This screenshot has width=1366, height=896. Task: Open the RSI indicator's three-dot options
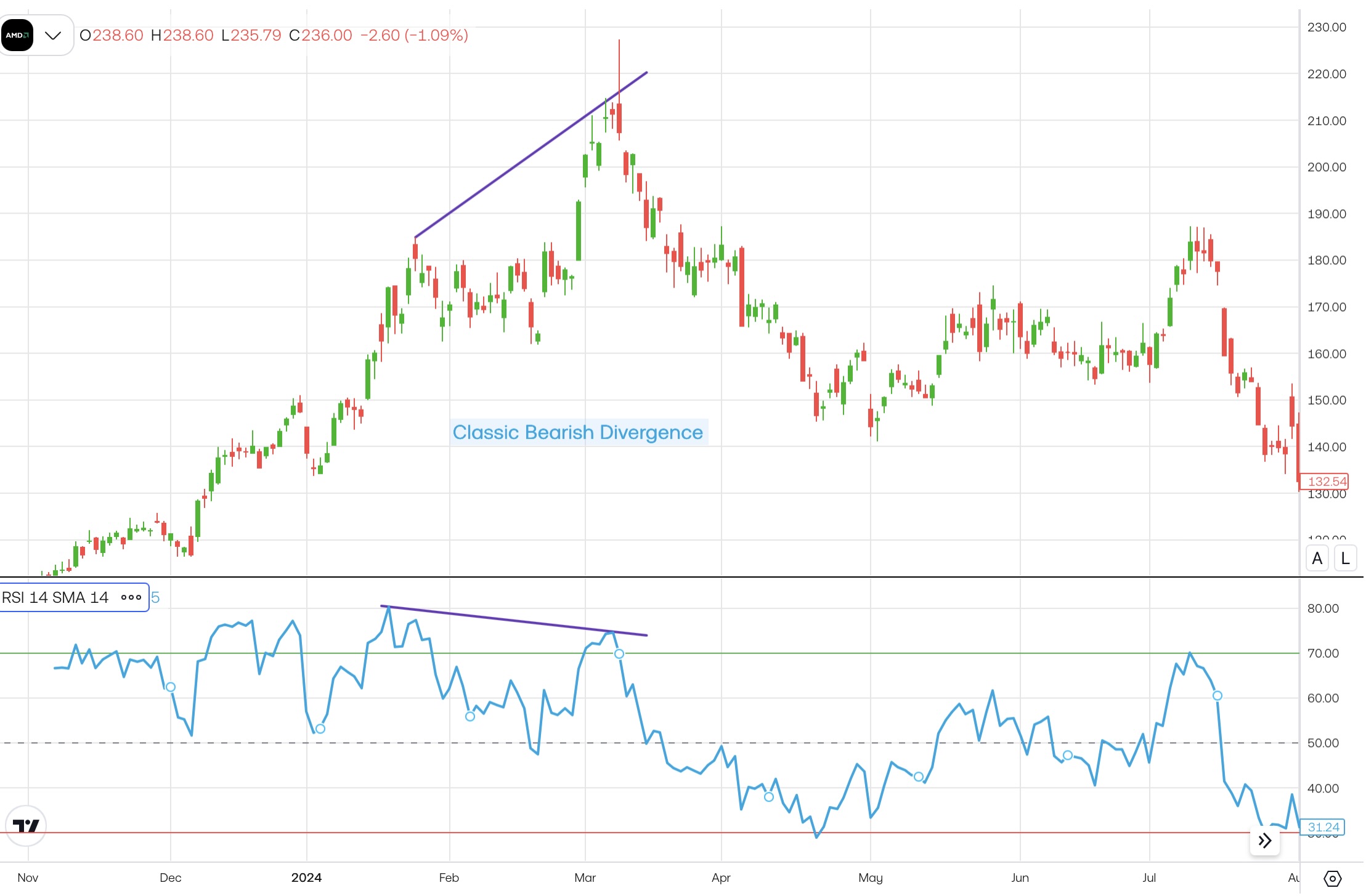click(131, 597)
